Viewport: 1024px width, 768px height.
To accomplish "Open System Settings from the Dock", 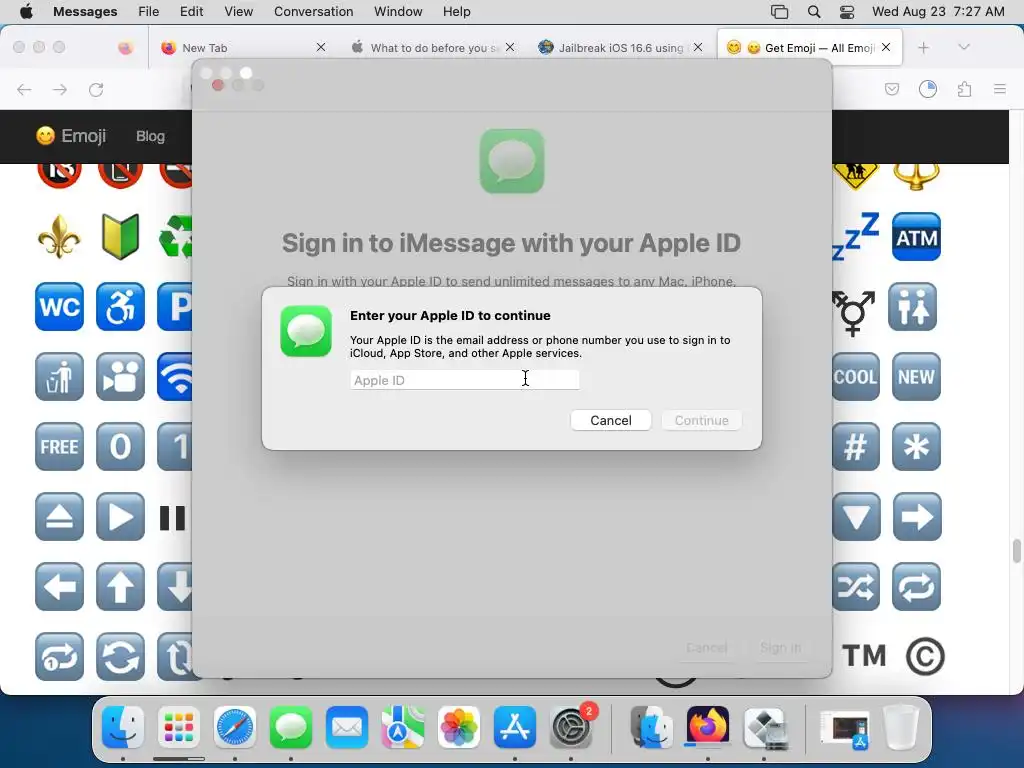I will pyautogui.click(x=571, y=728).
